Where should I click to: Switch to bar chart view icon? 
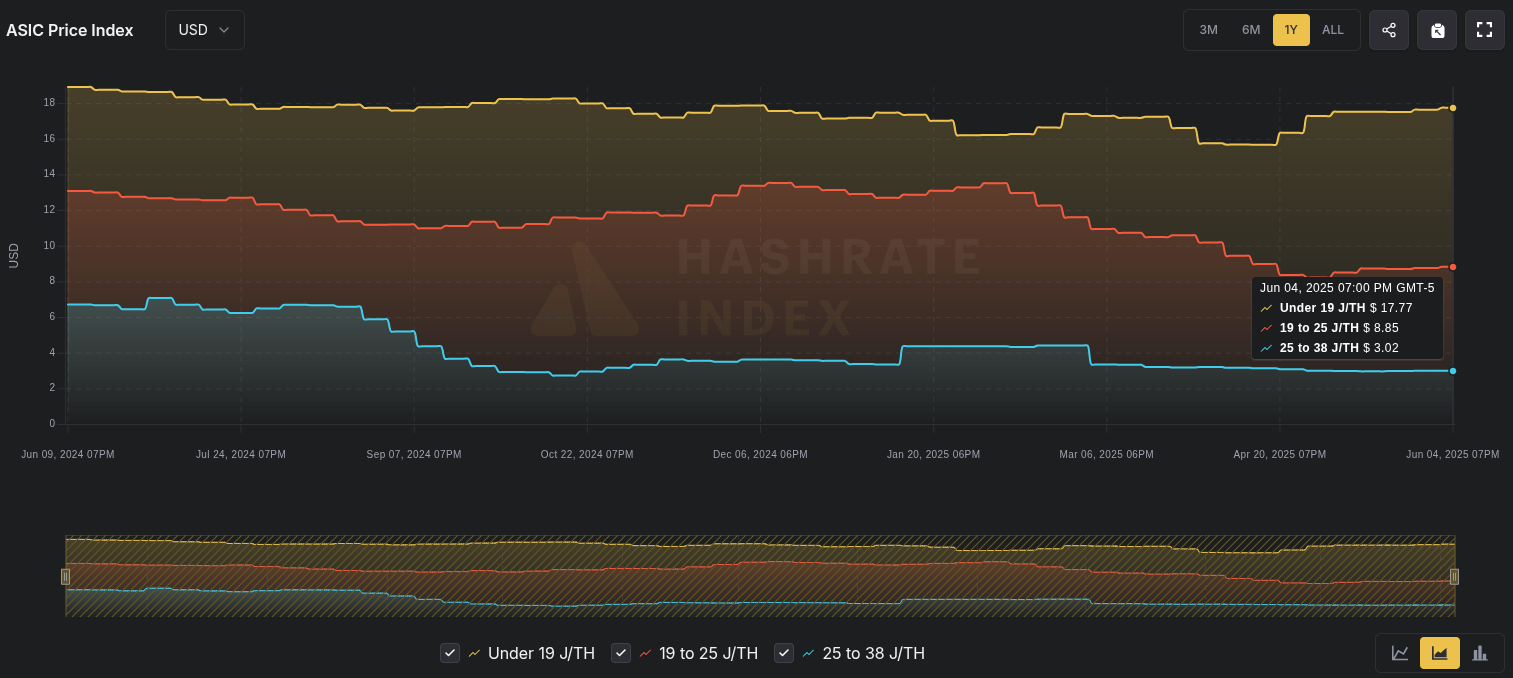[1479, 653]
